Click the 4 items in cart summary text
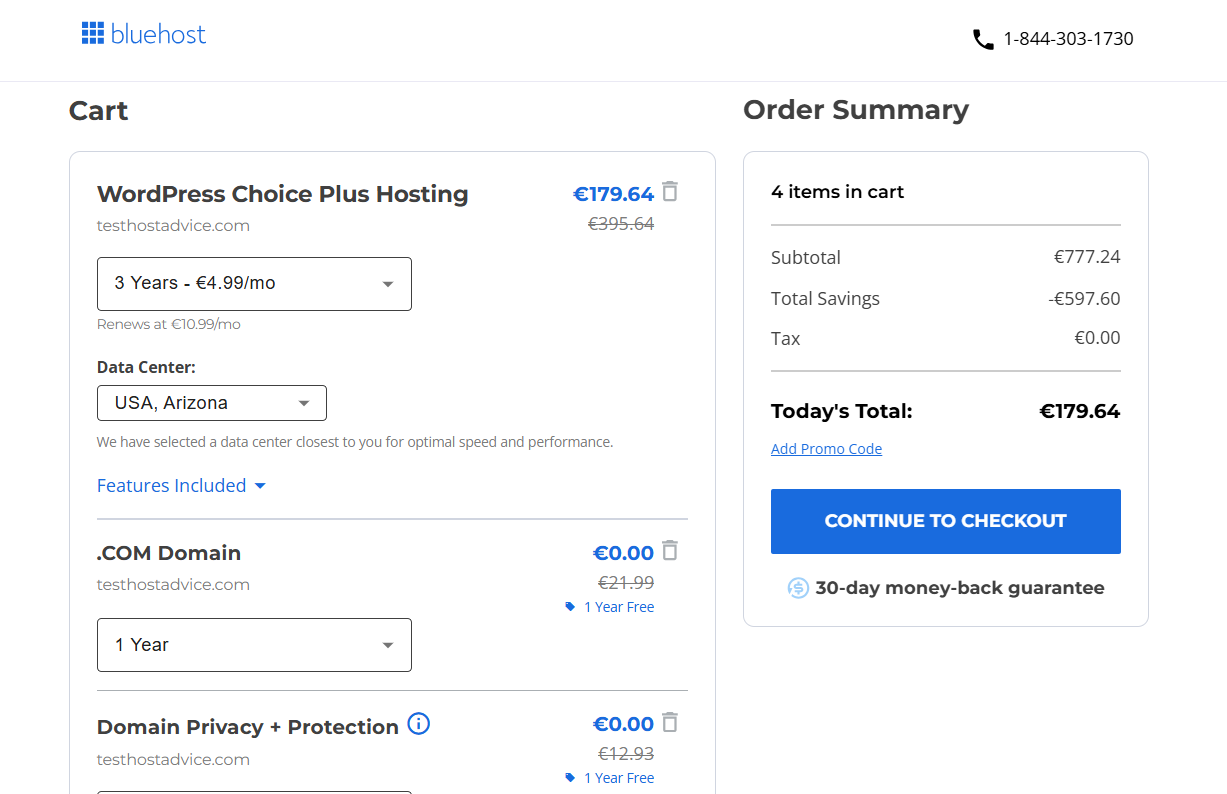The width and height of the screenshot is (1227, 794). 838,191
